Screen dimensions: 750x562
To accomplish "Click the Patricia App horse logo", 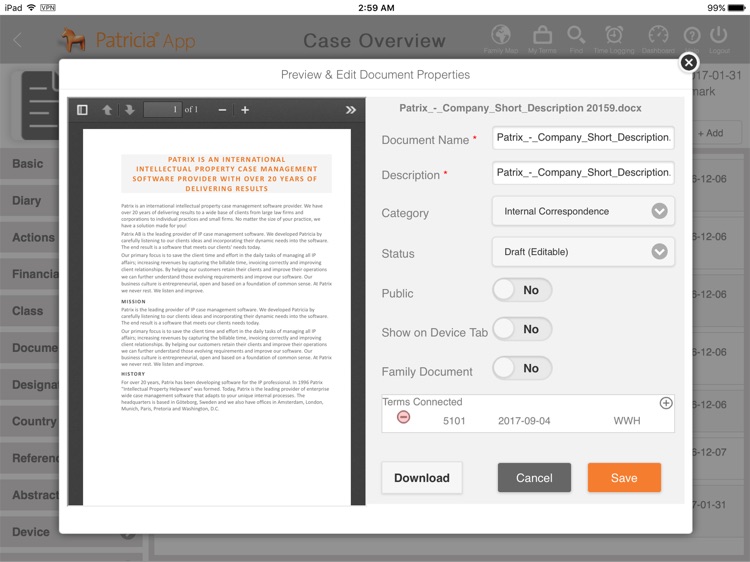I will click(73, 40).
